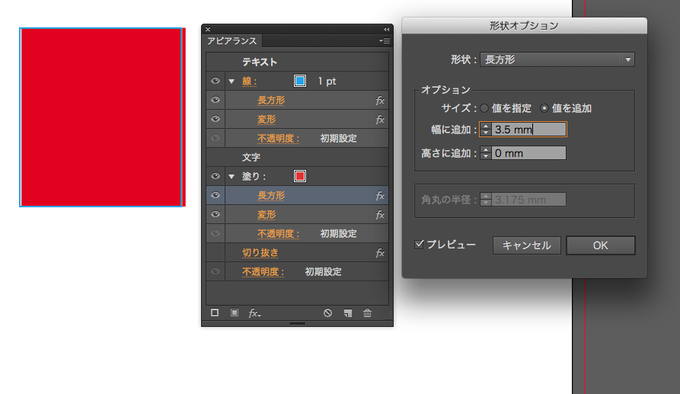Click fx icon on highlighted 長方形 row under 塗り

[380, 195]
